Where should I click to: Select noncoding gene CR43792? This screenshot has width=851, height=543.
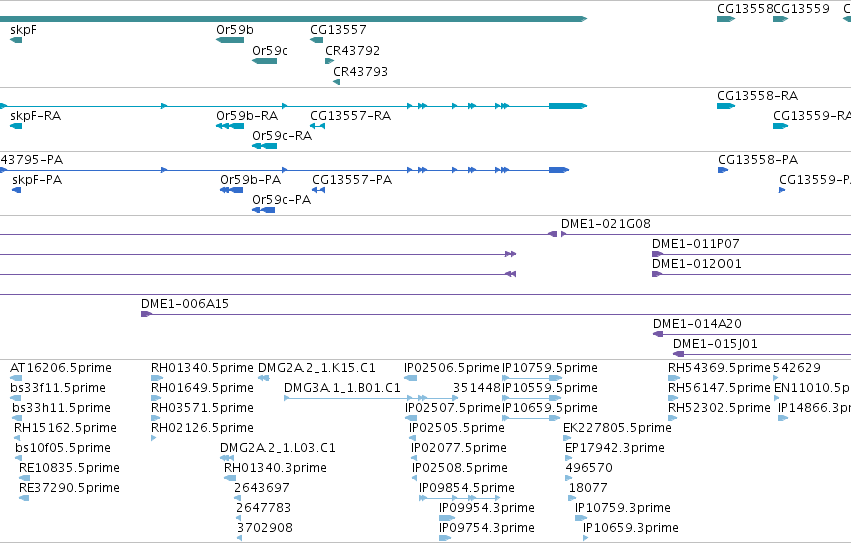point(329,61)
